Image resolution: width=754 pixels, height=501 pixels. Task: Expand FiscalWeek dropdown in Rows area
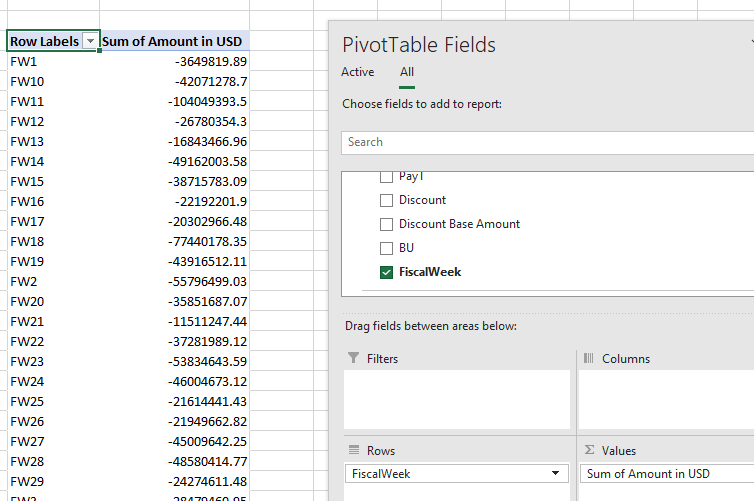click(555, 474)
